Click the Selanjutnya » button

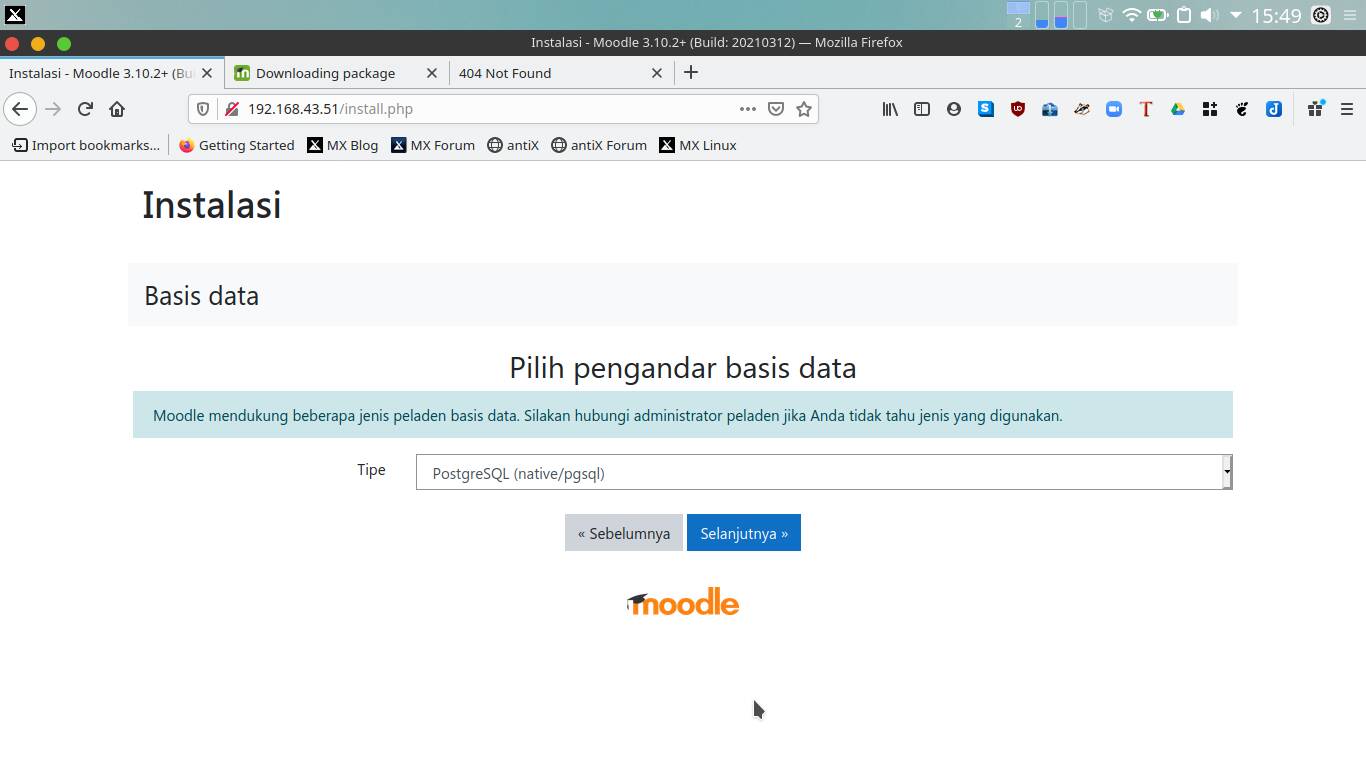point(744,533)
